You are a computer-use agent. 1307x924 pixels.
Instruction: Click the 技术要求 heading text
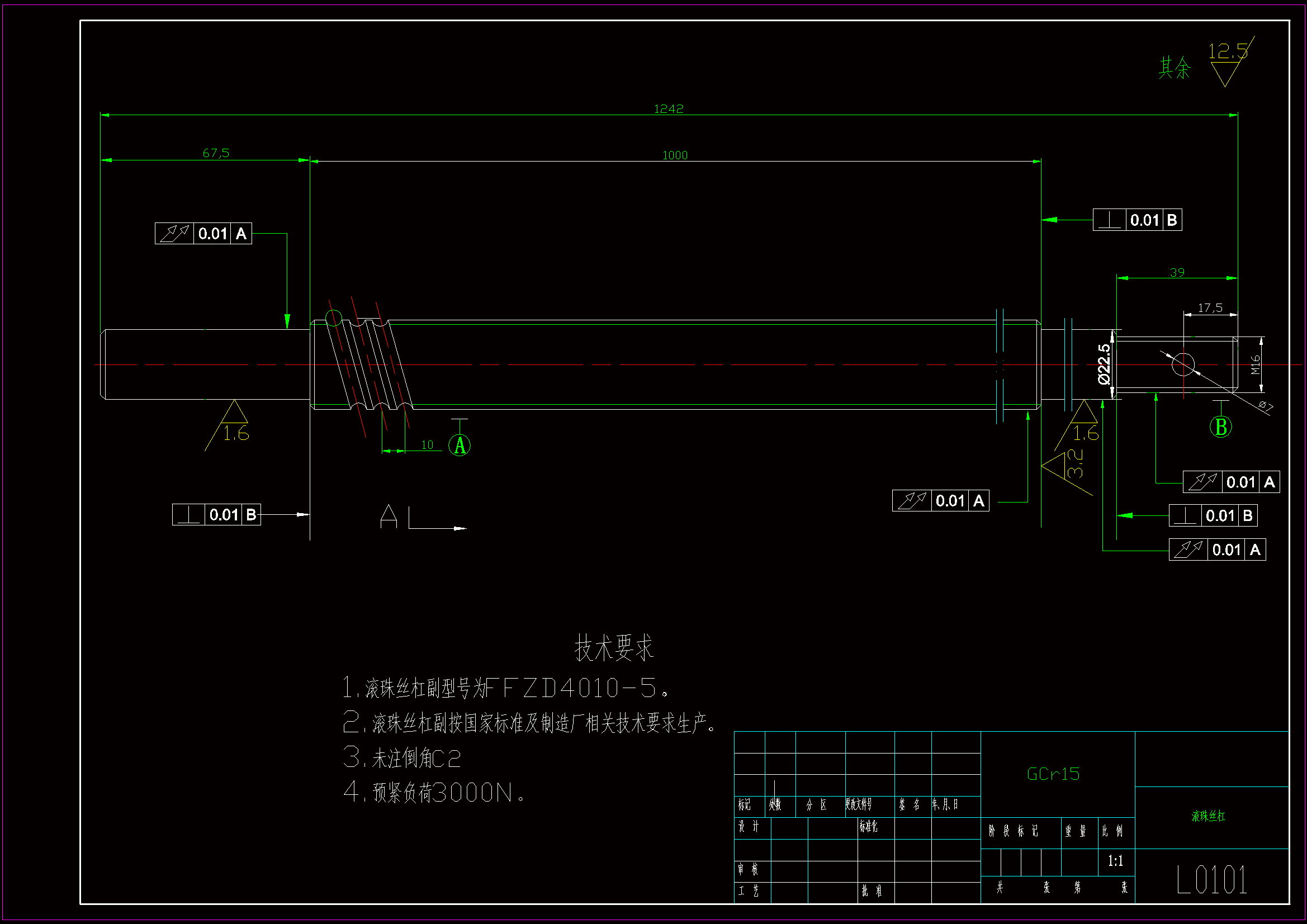[x=614, y=648]
